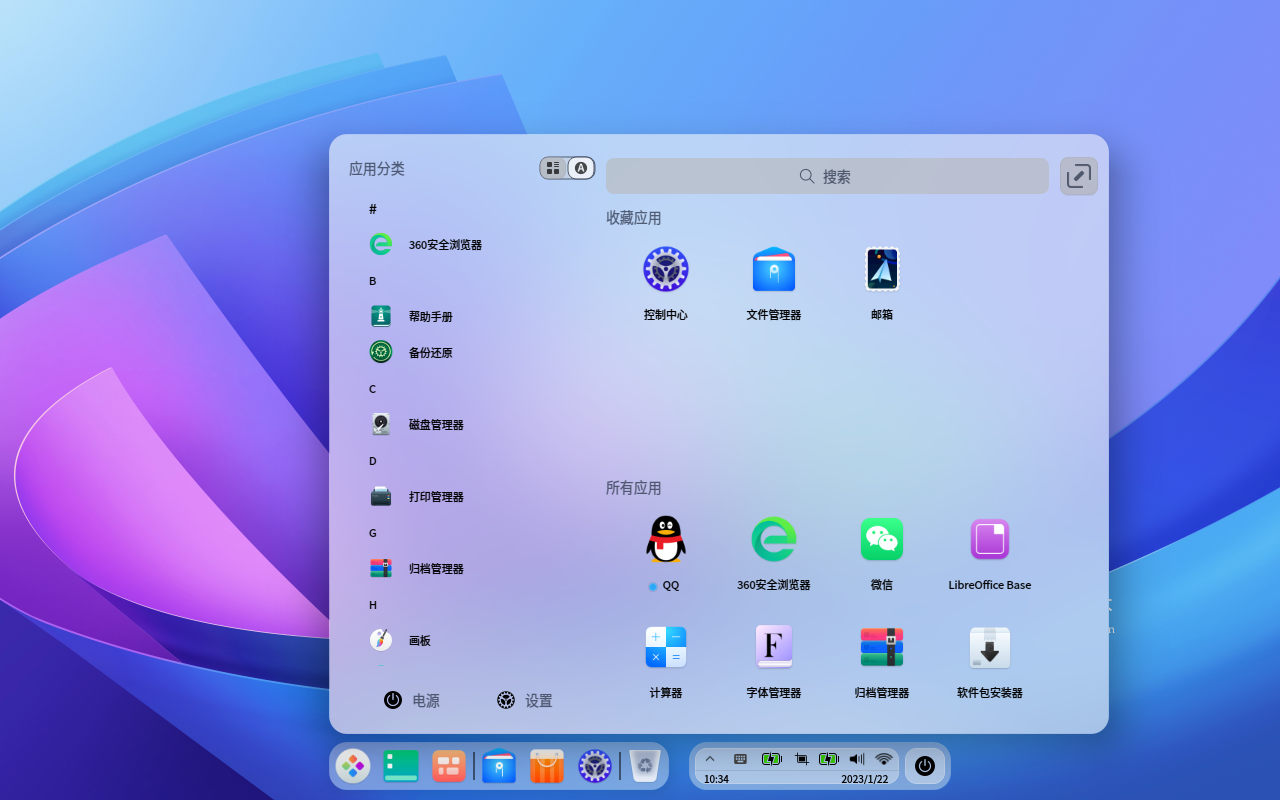This screenshot has width=1280, height=800.
Task: Launch the 计算器 calculator
Action: point(665,647)
